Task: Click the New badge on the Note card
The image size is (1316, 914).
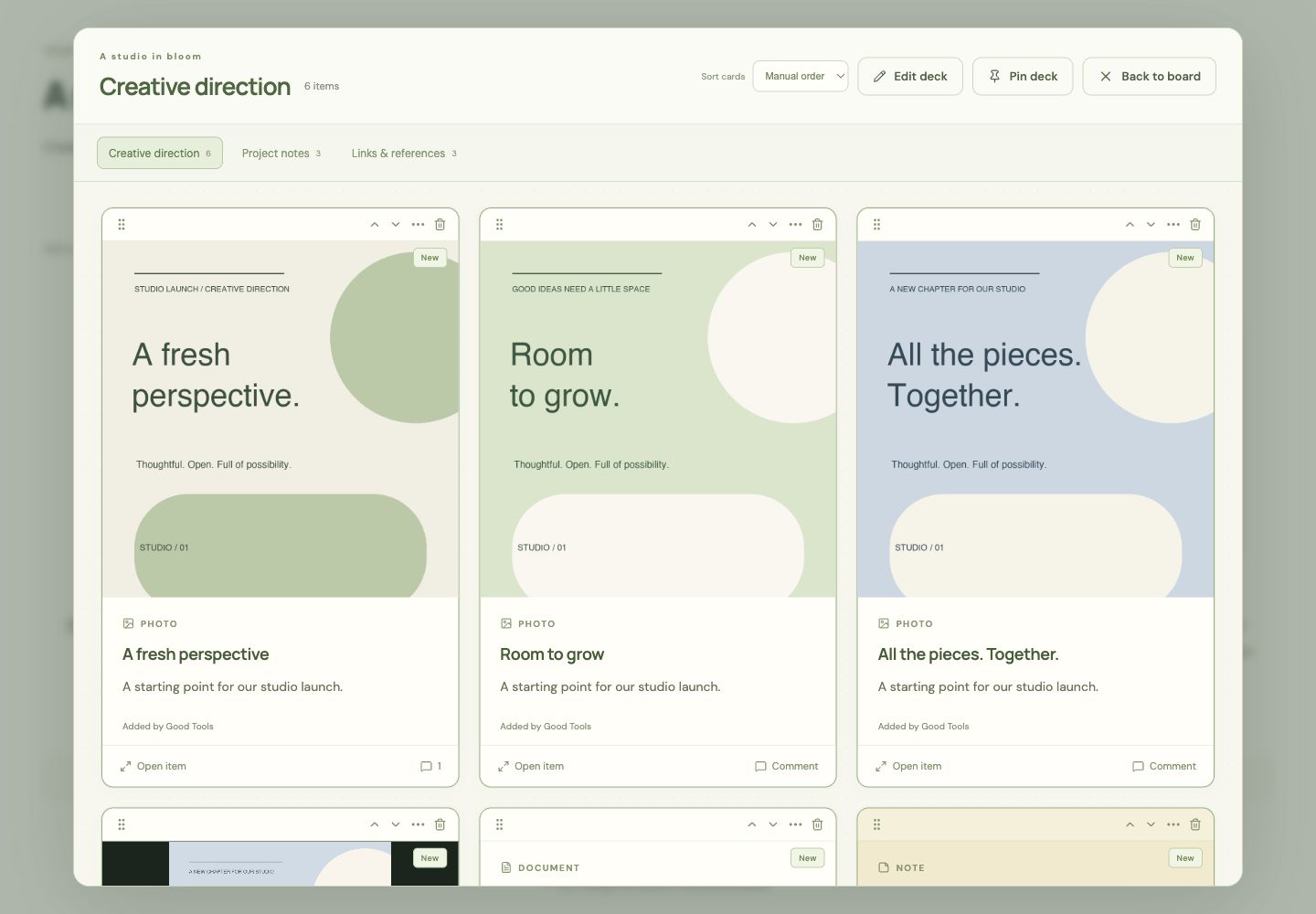Action: pos(1185,858)
